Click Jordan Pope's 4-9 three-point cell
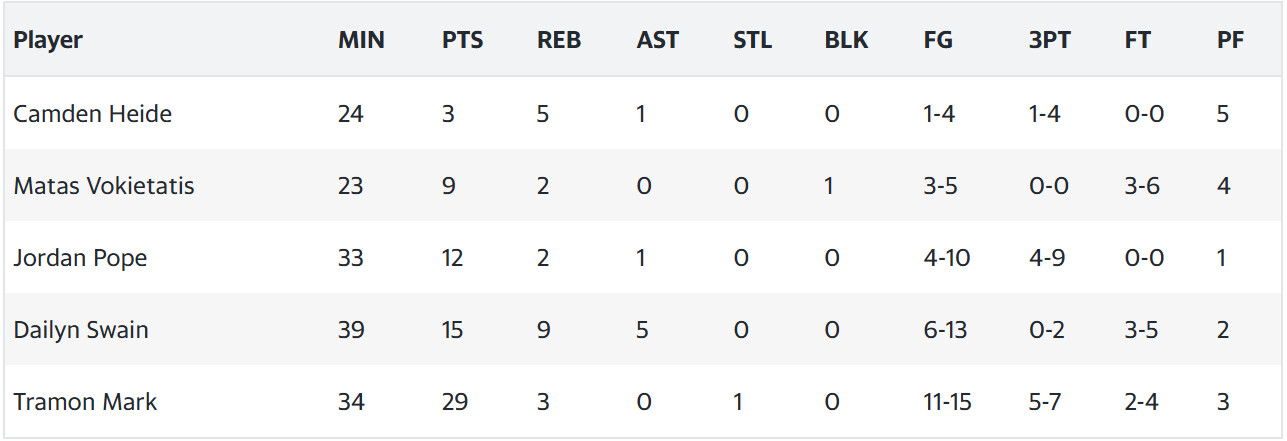The height and width of the screenshot is (441, 1287). 1046,258
